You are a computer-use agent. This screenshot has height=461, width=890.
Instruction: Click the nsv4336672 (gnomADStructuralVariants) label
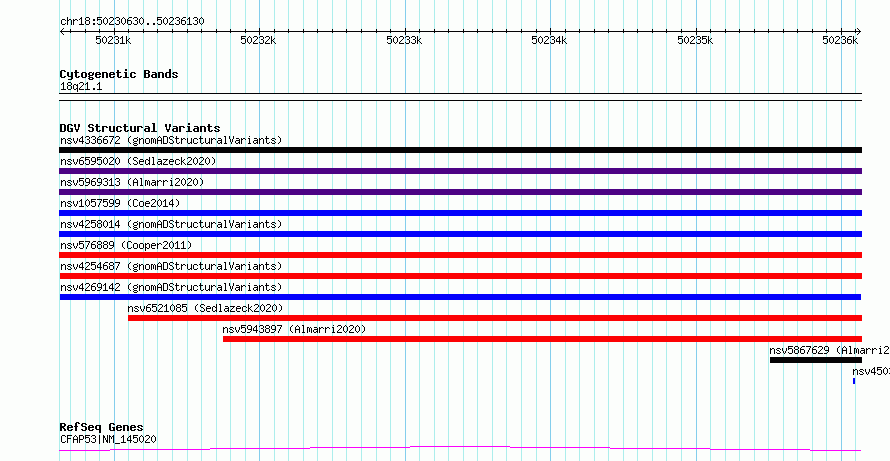171,140
